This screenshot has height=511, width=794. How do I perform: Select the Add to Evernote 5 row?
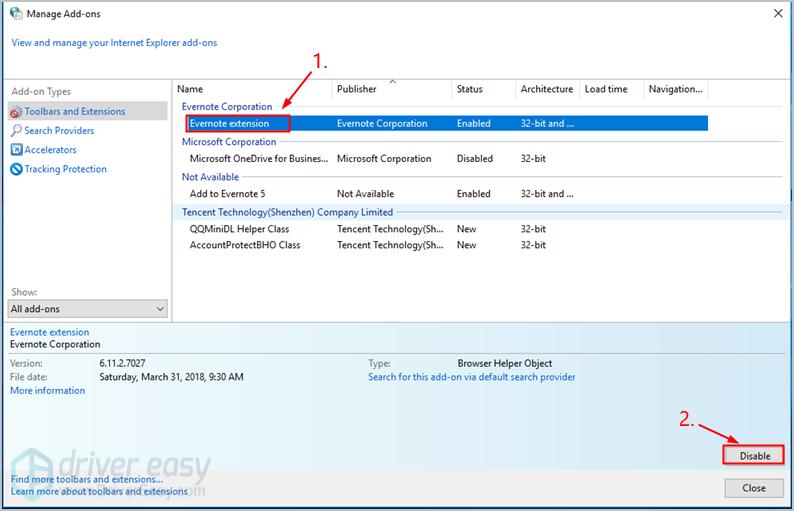tap(447, 193)
